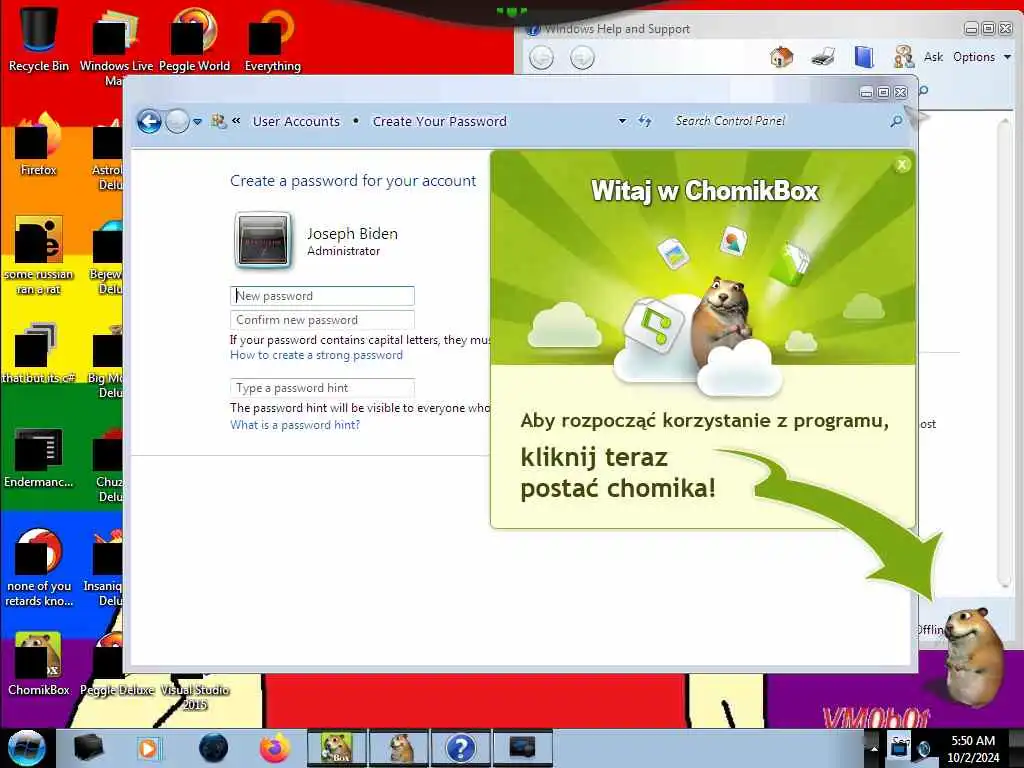Click into the Confirm new password field
The image size is (1024, 768).
pyautogui.click(x=323, y=320)
